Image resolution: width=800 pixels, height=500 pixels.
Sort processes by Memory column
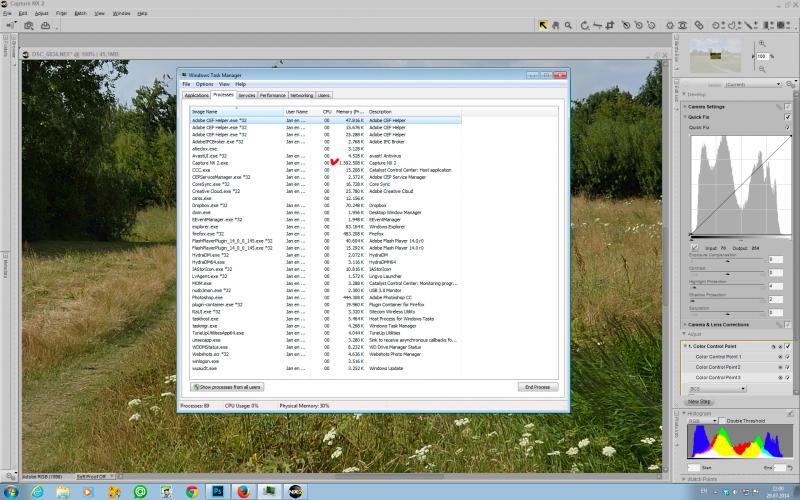tap(349, 112)
